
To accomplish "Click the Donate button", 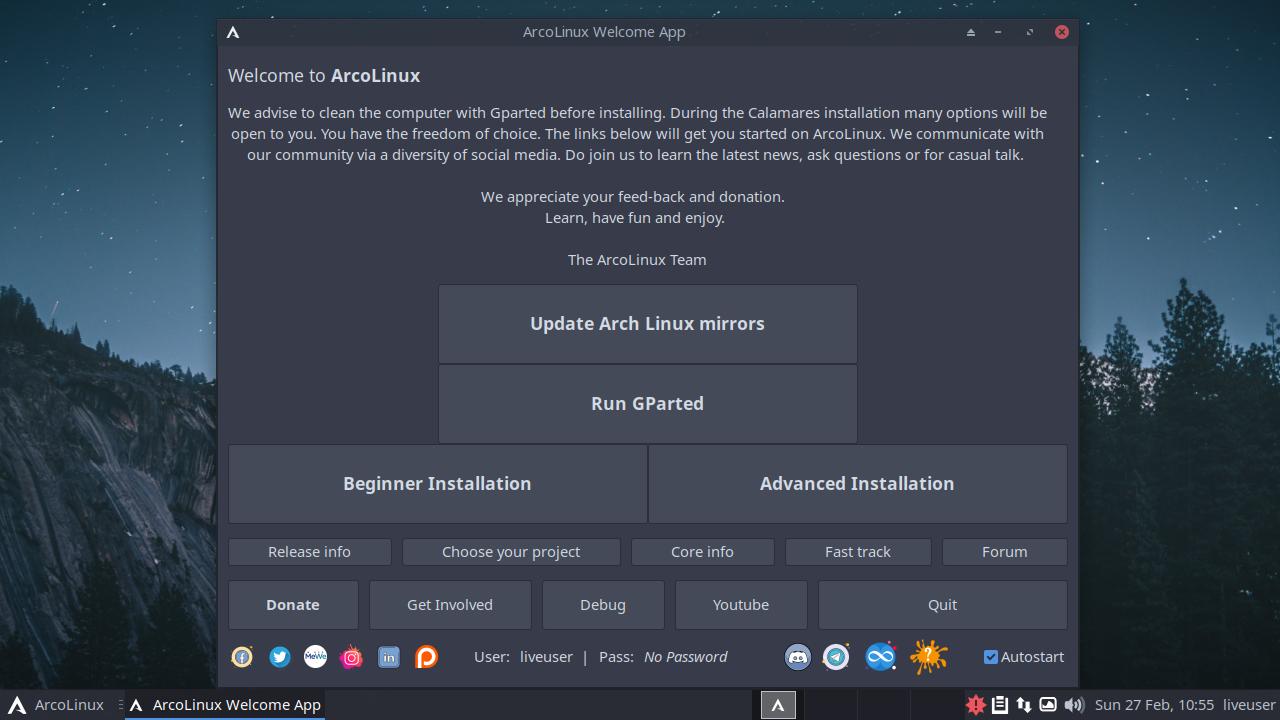I will 293,605.
